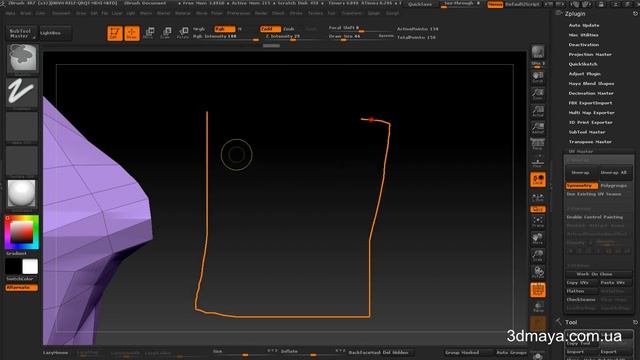The height and width of the screenshot is (360, 640).
Task: Toggle Symmetry in UV Master
Action: (582, 186)
